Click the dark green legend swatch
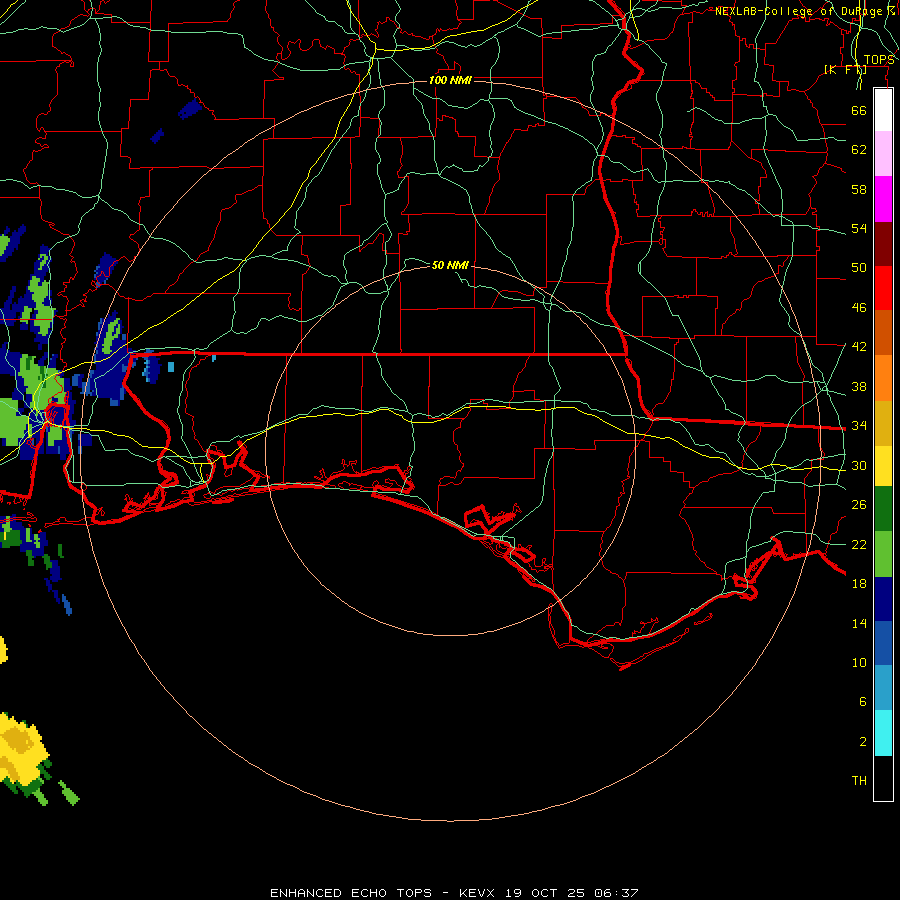The width and height of the screenshot is (900, 900). (883, 509)
